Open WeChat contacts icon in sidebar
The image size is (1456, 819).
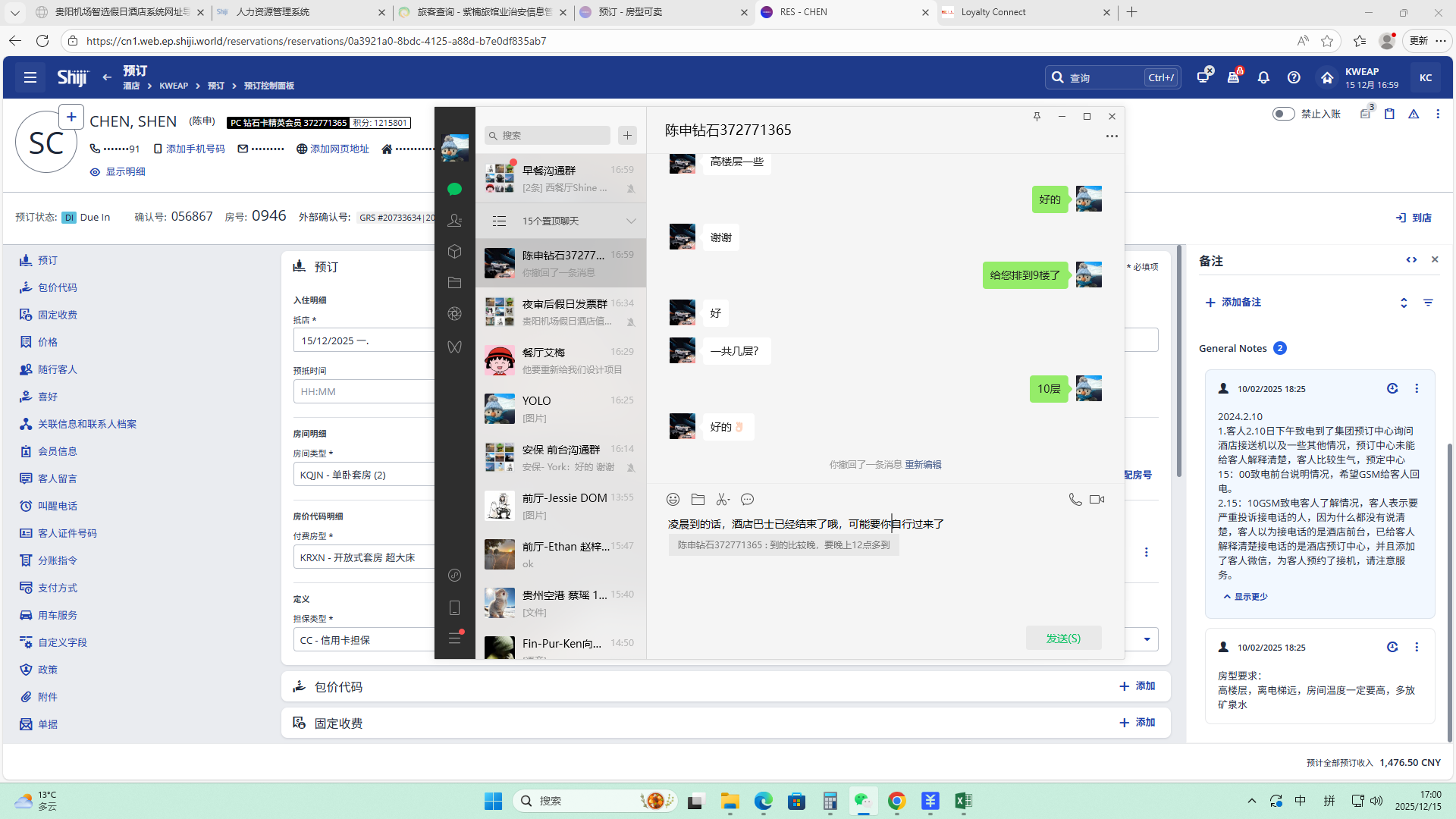(x=454, y=221)
